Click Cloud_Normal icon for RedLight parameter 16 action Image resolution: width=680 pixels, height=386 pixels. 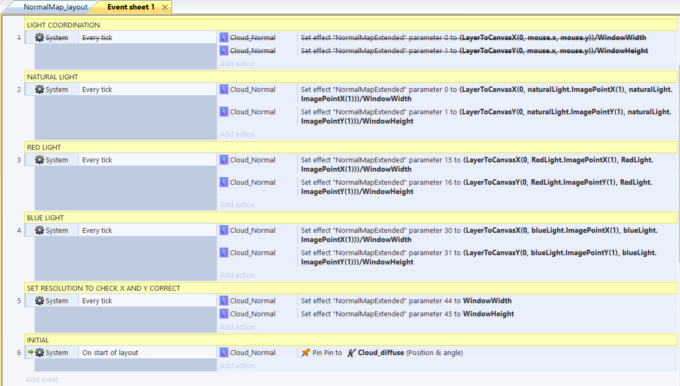[x=224, y=183]
